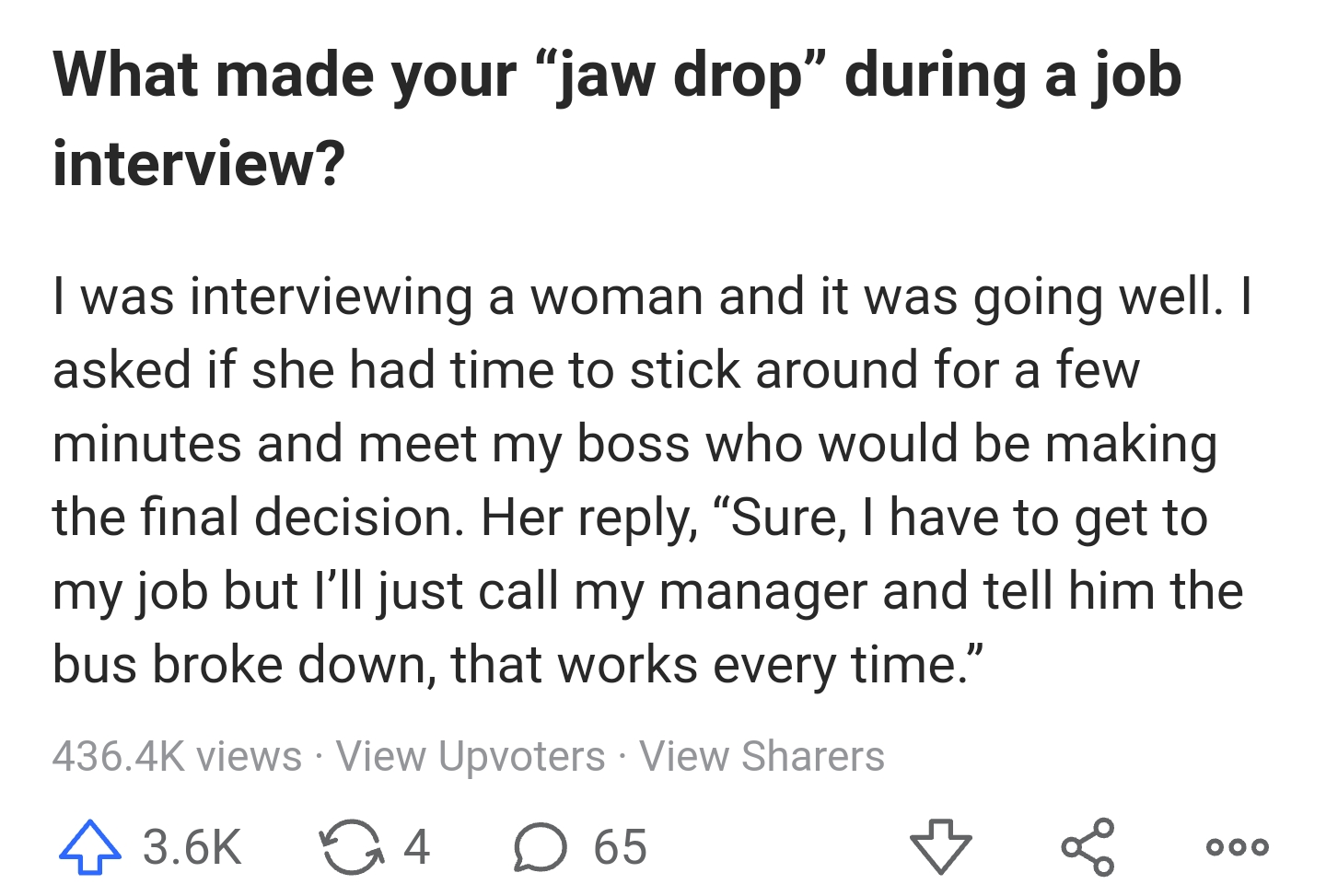Click the 436.4K views text
The width and height of the screenshot is (1326, 896).
click(x=177, y=757)
